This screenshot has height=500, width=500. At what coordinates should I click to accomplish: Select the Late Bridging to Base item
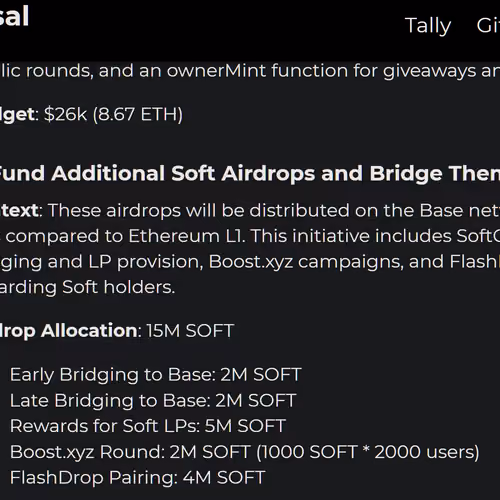153,400
